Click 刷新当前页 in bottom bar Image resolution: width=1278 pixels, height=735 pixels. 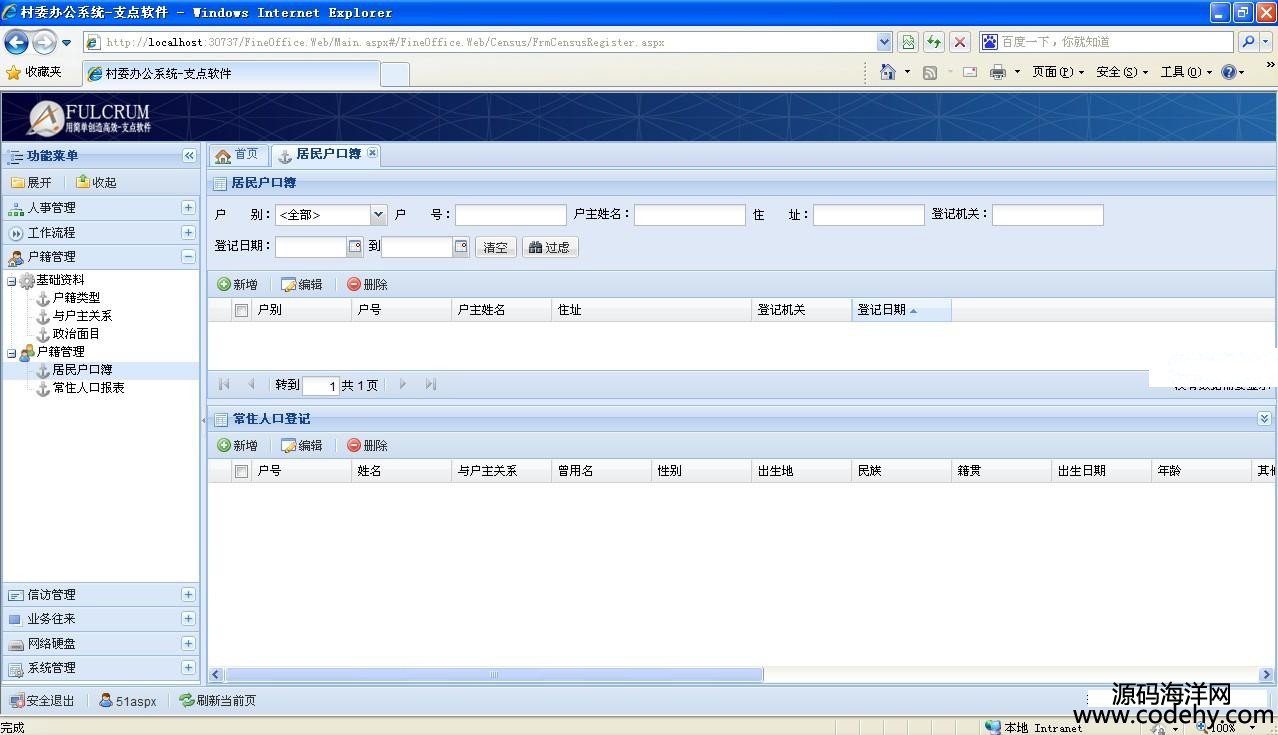click(217, 701)
